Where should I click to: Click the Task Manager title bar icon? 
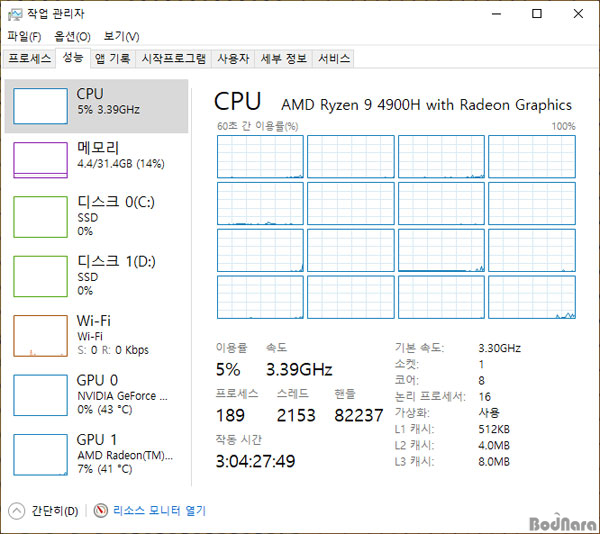(15, 15)
